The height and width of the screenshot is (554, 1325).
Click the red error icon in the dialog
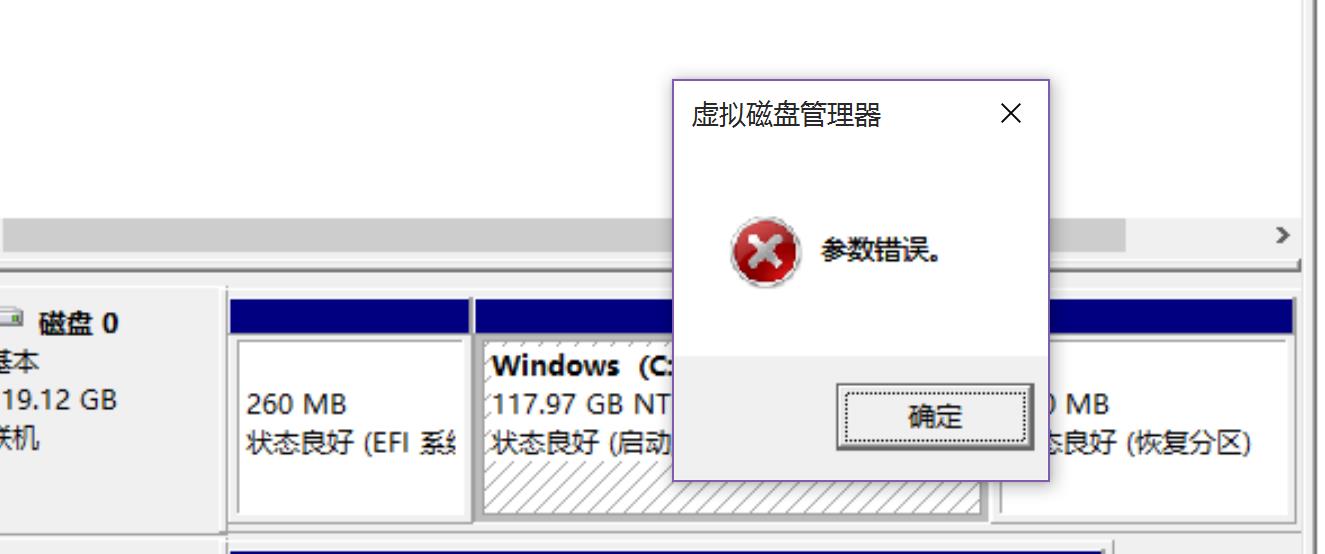[765, 253]
